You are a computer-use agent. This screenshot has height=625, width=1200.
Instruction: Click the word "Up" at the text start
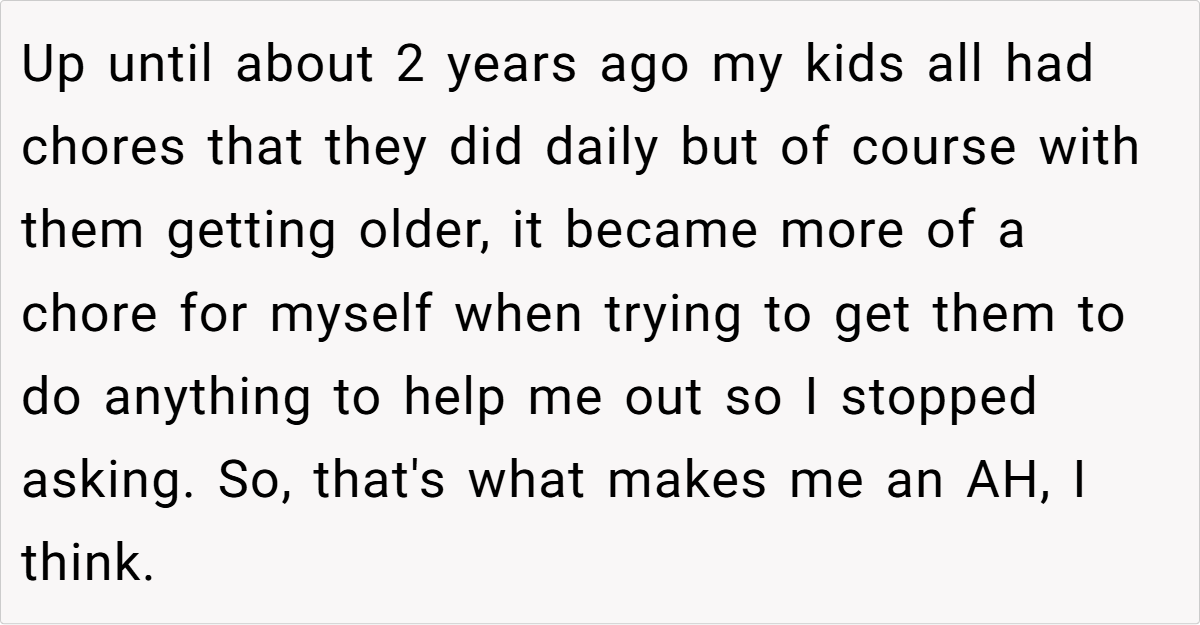click(x=49, y=68)
